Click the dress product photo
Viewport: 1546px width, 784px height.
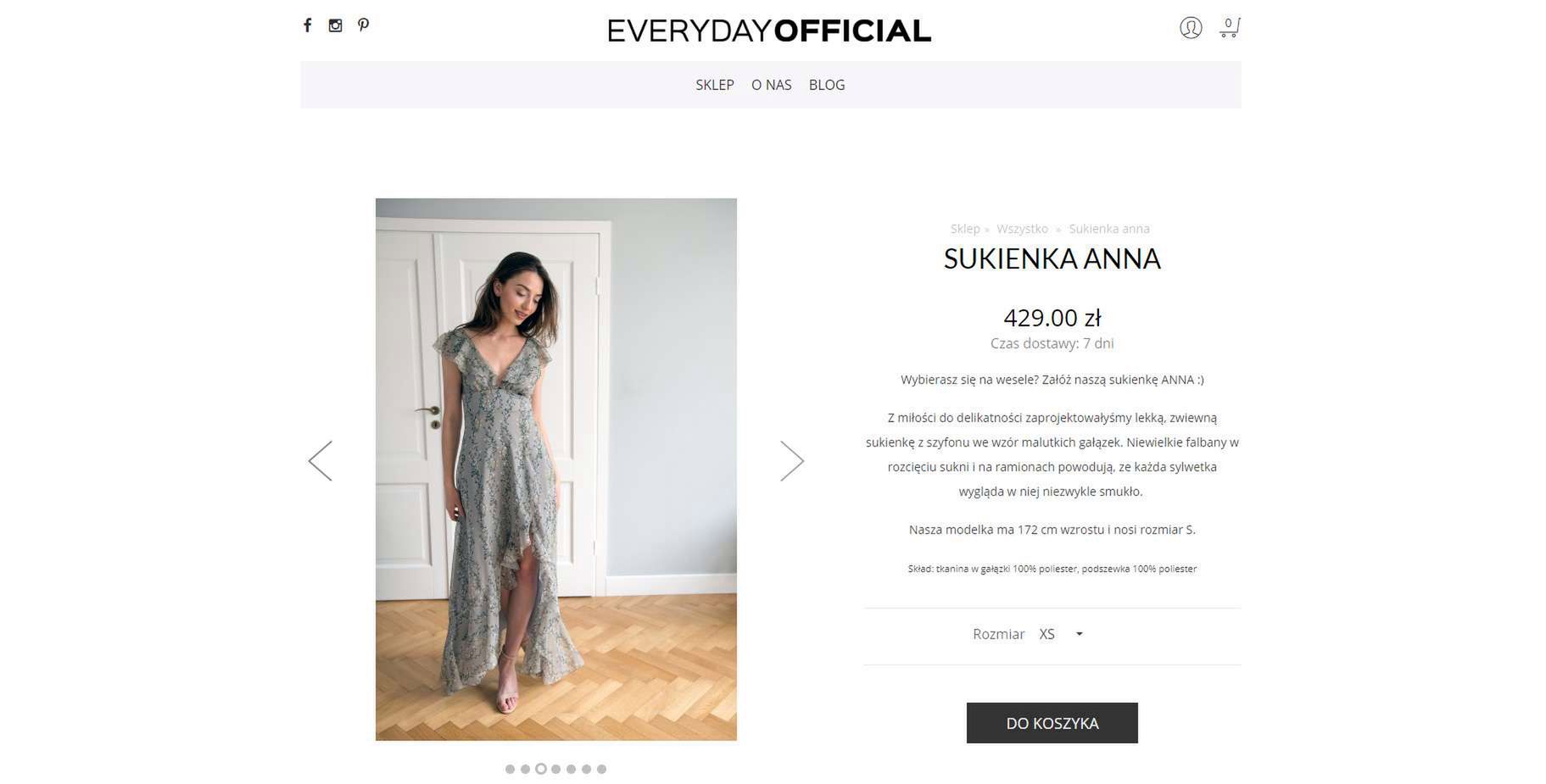coord(556,470)
